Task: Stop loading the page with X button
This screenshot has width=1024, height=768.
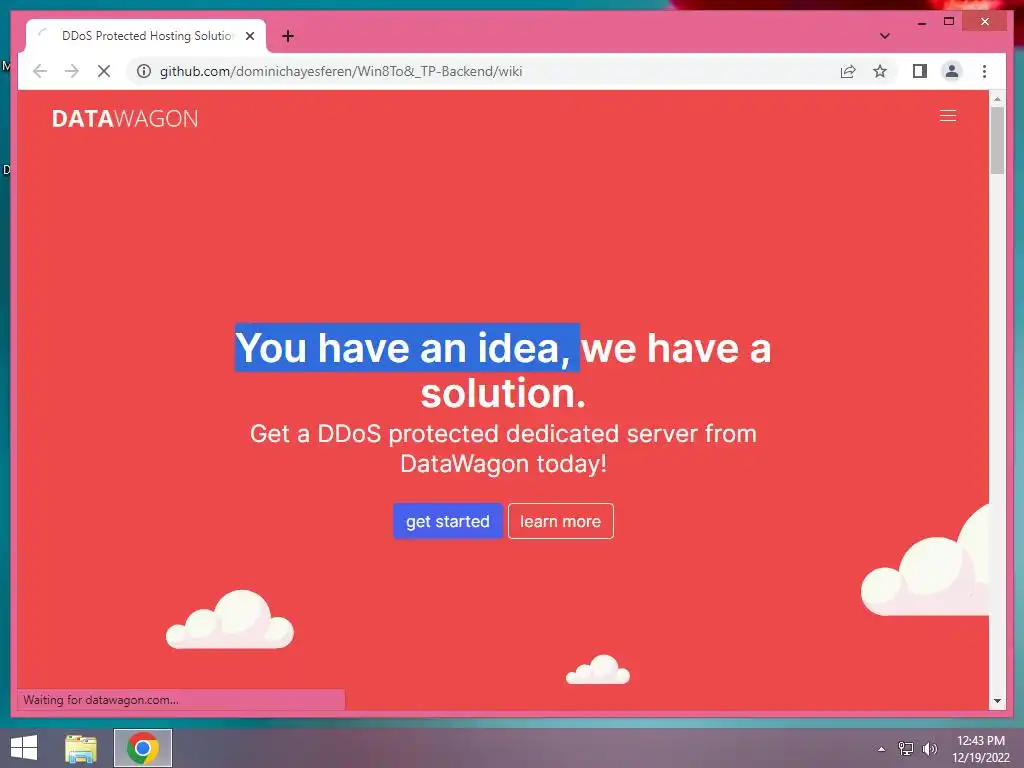Action: pyautogui.click(x=104, y=71)
